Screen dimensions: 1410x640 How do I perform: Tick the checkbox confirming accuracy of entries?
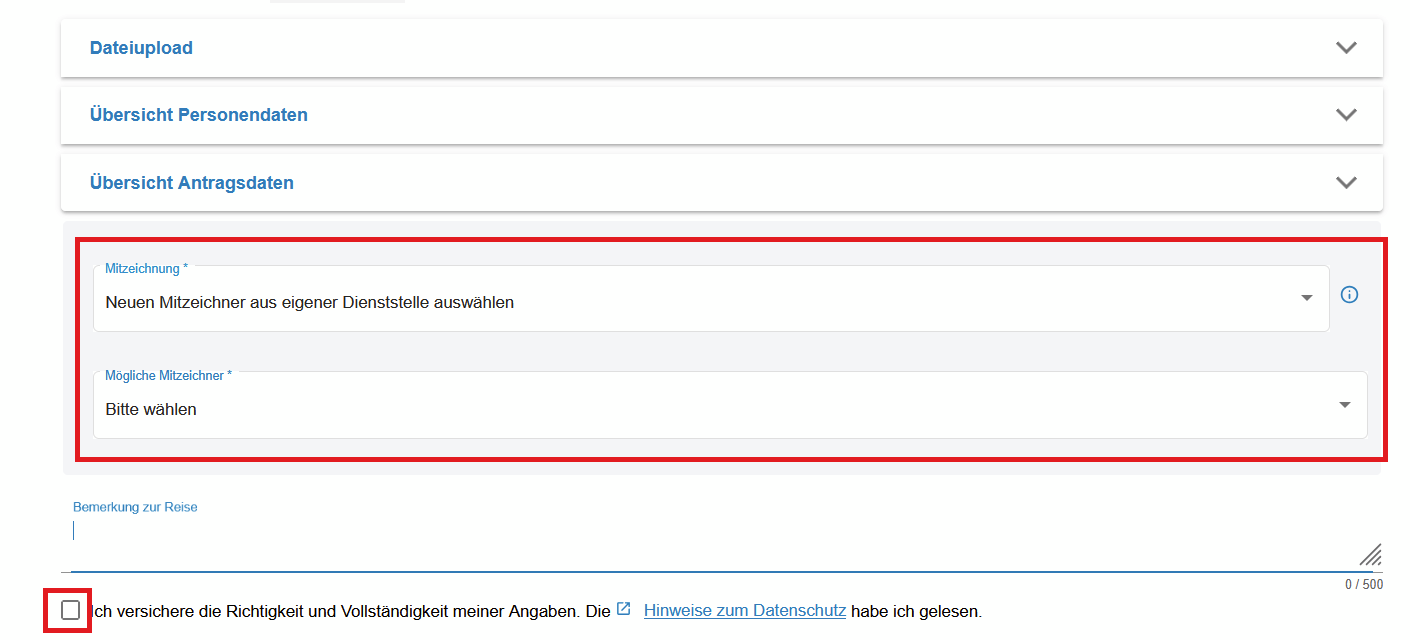70,610
